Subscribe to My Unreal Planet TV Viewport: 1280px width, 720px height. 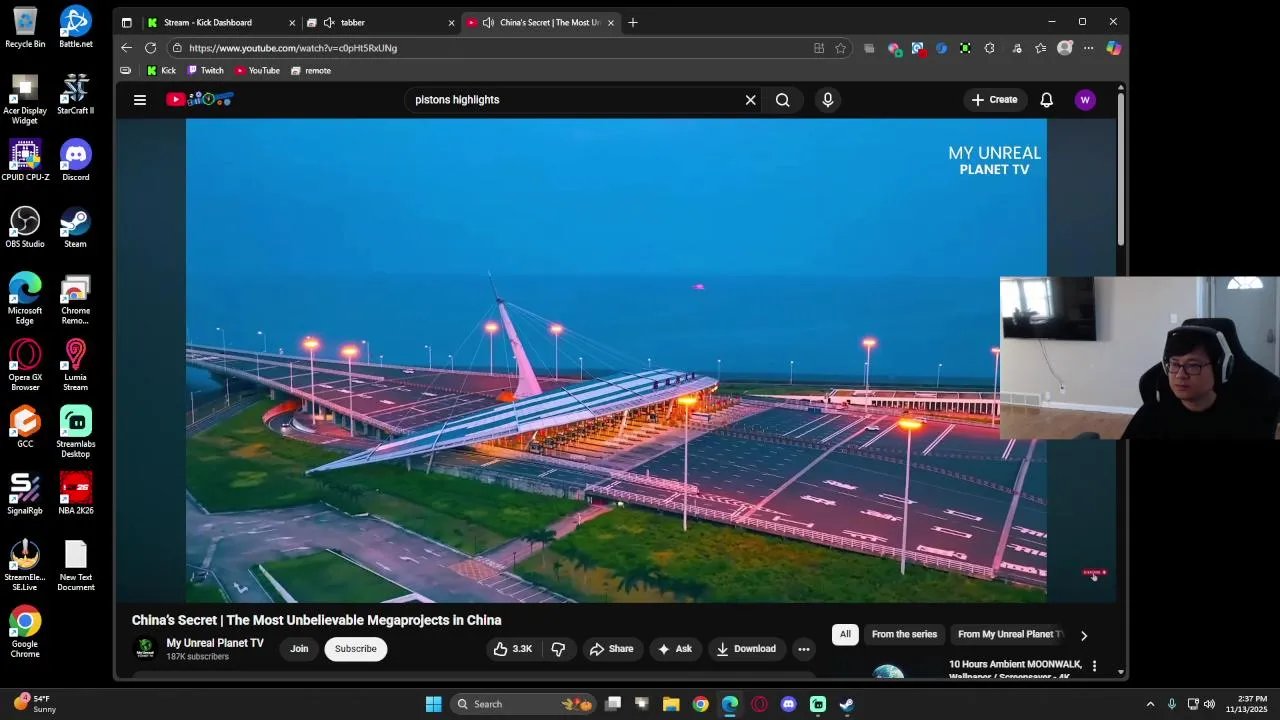coord(355,649)
